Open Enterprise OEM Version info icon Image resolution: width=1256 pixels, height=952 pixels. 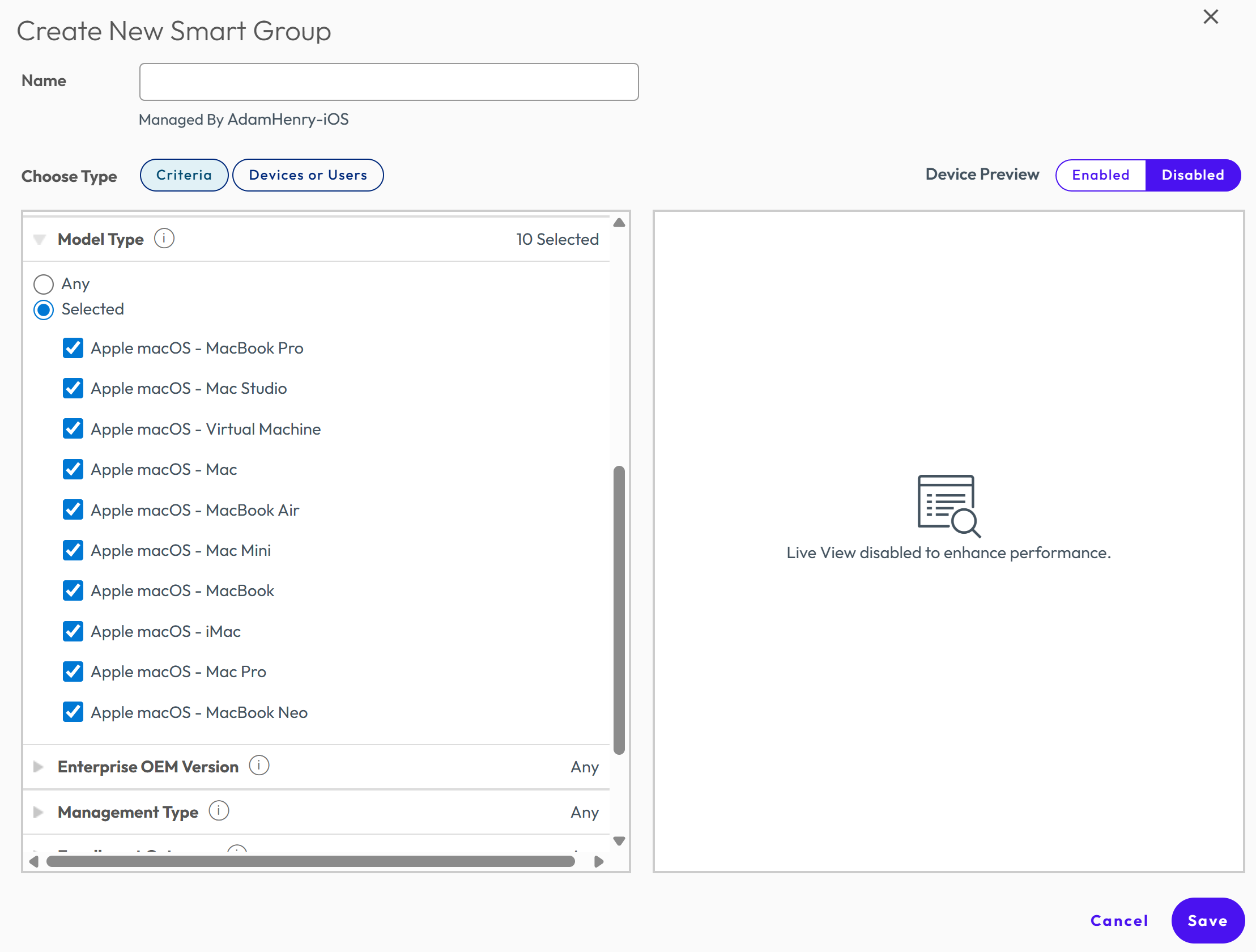259,766
